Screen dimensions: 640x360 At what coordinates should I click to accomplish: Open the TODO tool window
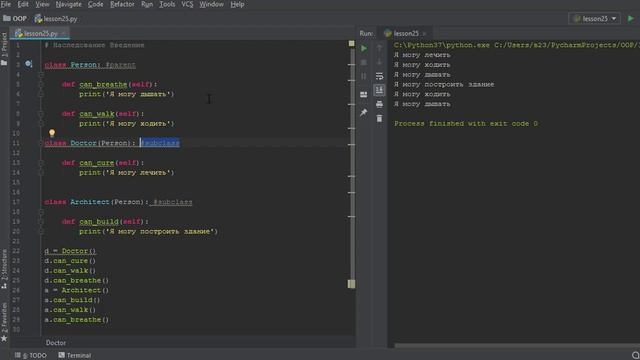[31, 356]
